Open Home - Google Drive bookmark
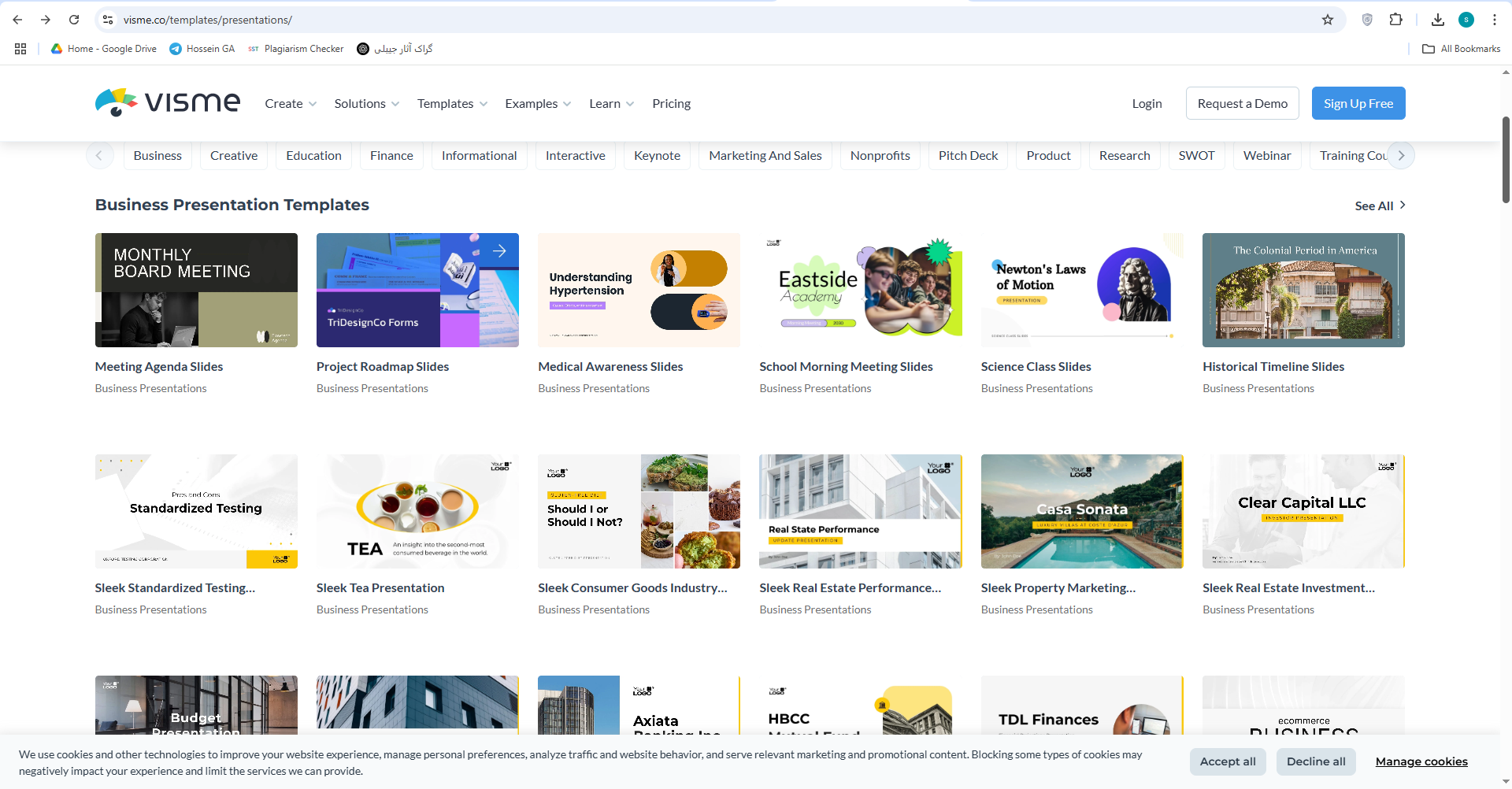The width and height of the screenshot is (1512, 789). click(x=103, y=49)
